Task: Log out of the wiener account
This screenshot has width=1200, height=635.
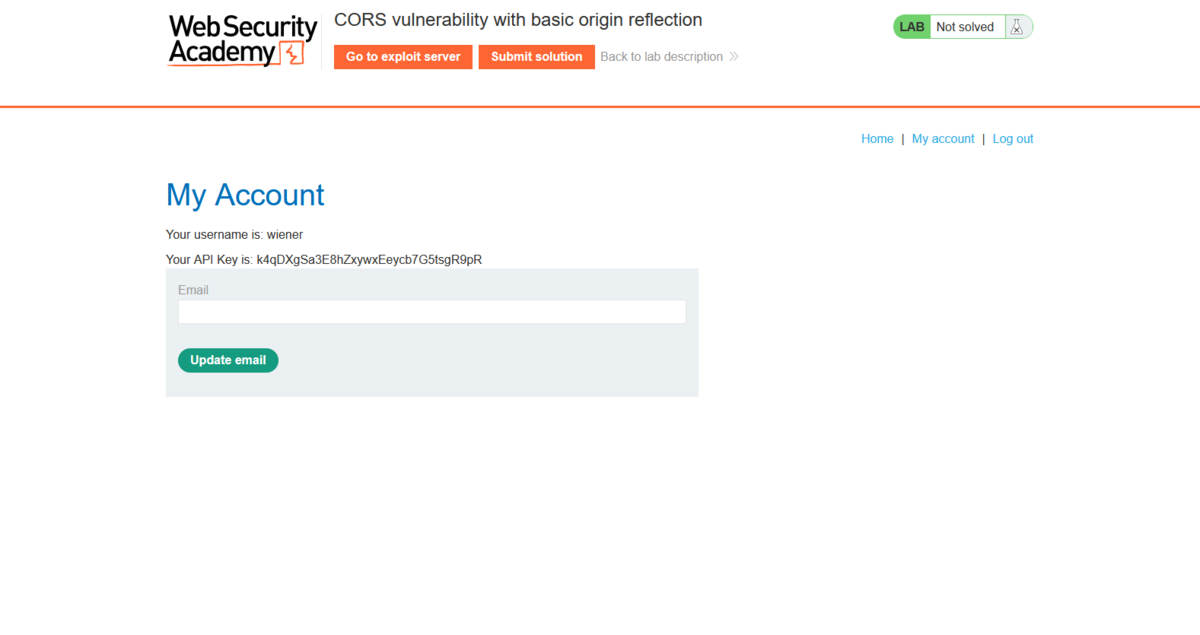Action: [1013, 138]
